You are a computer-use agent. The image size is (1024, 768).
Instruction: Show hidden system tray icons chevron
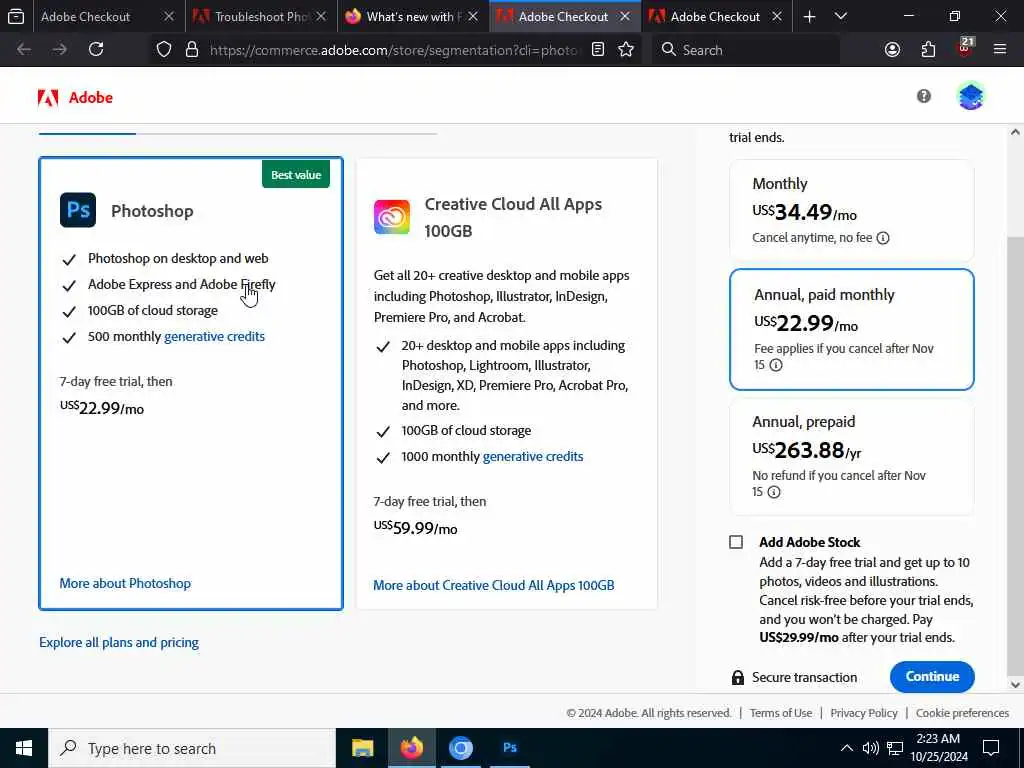coord(846,748)
